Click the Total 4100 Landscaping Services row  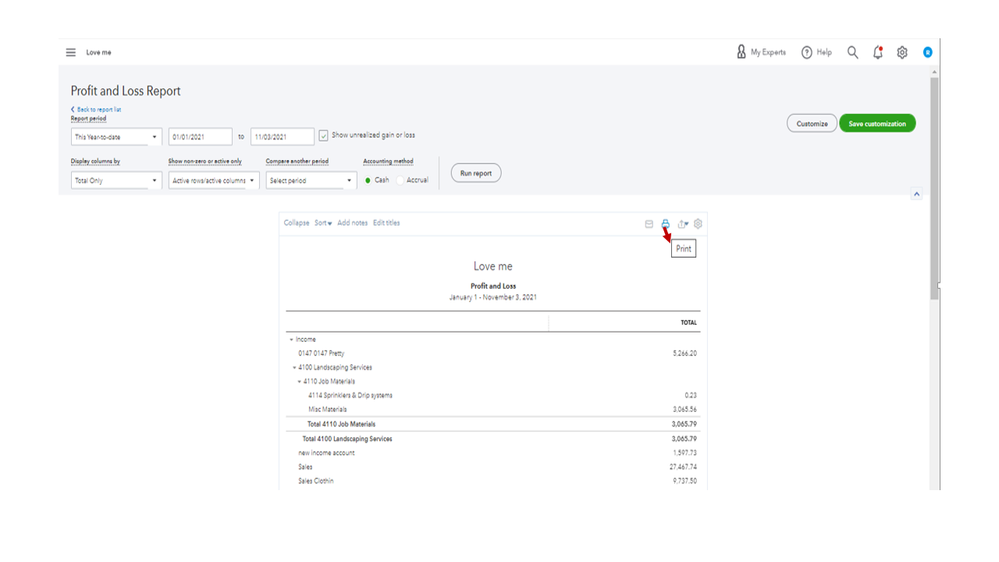tap(493, 439)
